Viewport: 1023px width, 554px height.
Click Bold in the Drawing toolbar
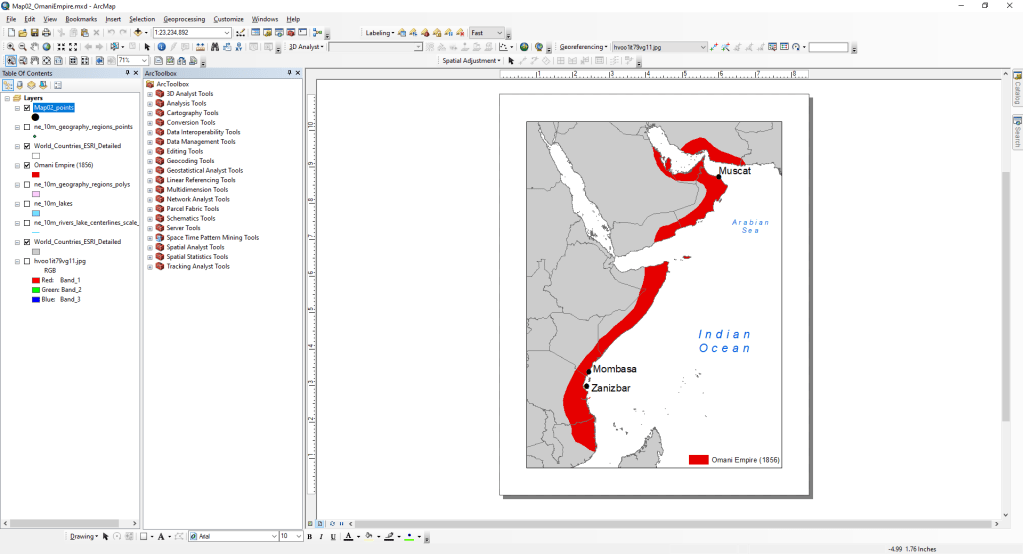[309, 537]
